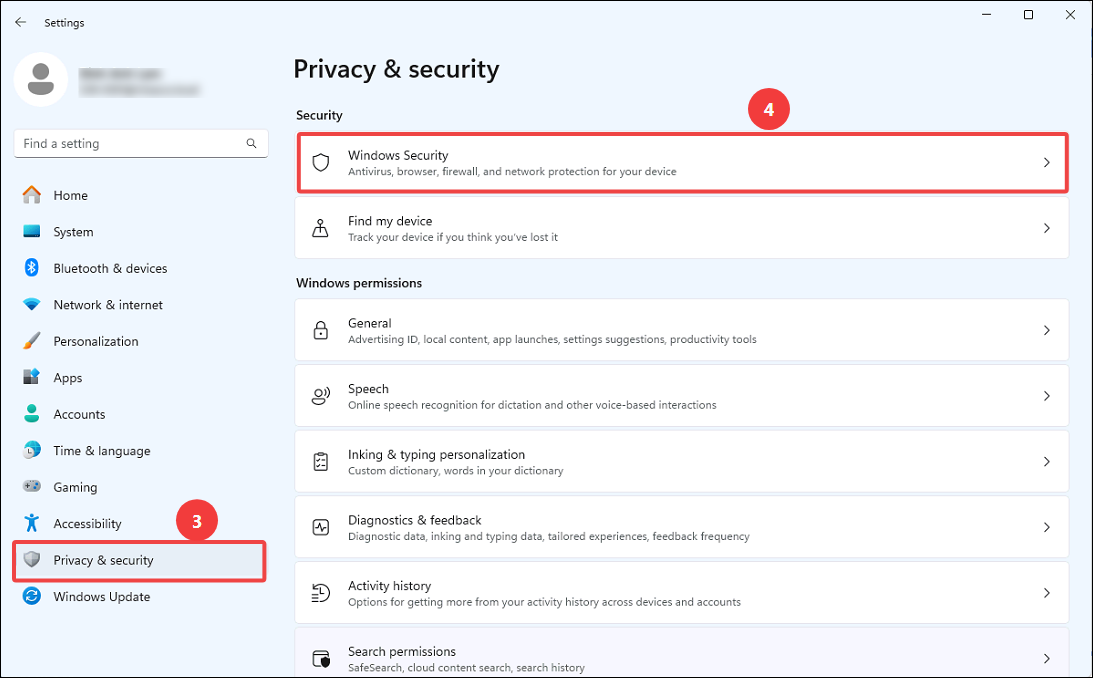Click the Find my device locator icon
Screen dimensions: 1093x678
pos(321,228)
